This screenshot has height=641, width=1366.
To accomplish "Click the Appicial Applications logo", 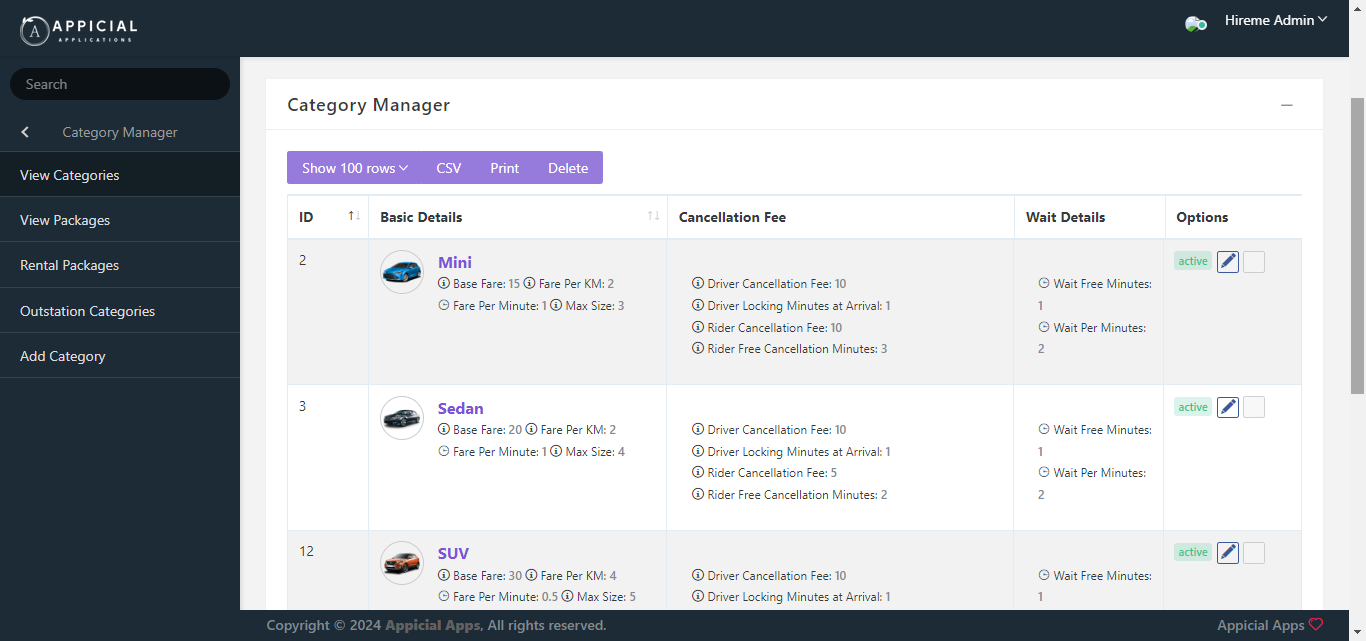I will pos(79,30).
